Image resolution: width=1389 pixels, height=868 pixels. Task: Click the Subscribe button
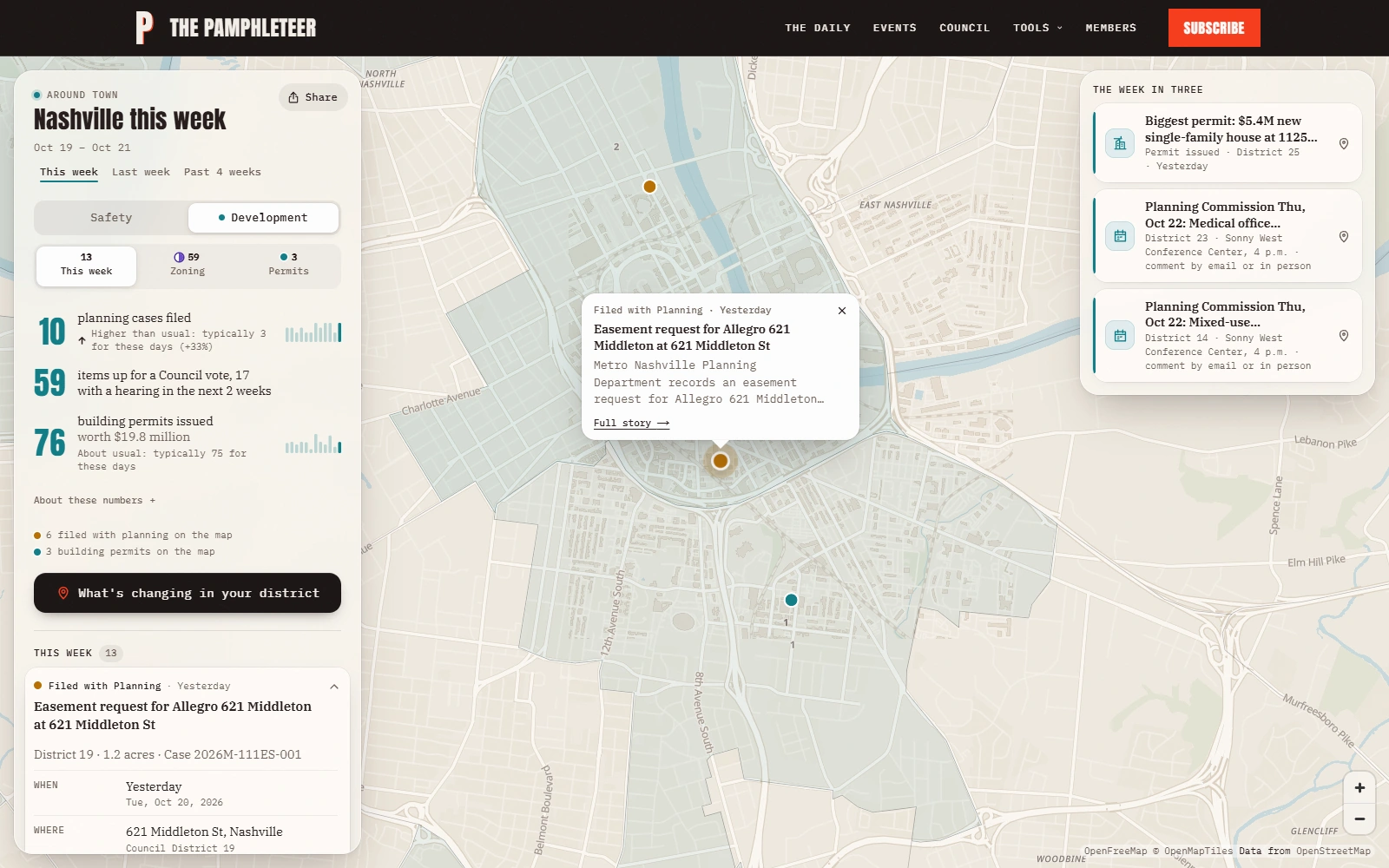tap(1214, 28)
